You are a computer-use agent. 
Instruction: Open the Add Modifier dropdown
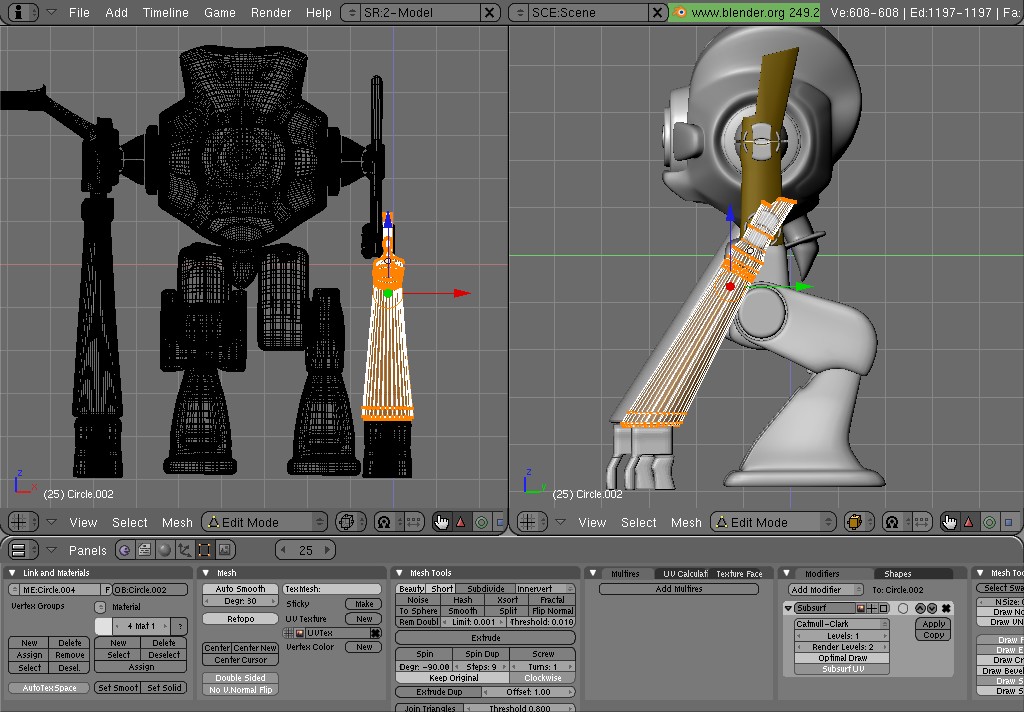tap(826, 589)
